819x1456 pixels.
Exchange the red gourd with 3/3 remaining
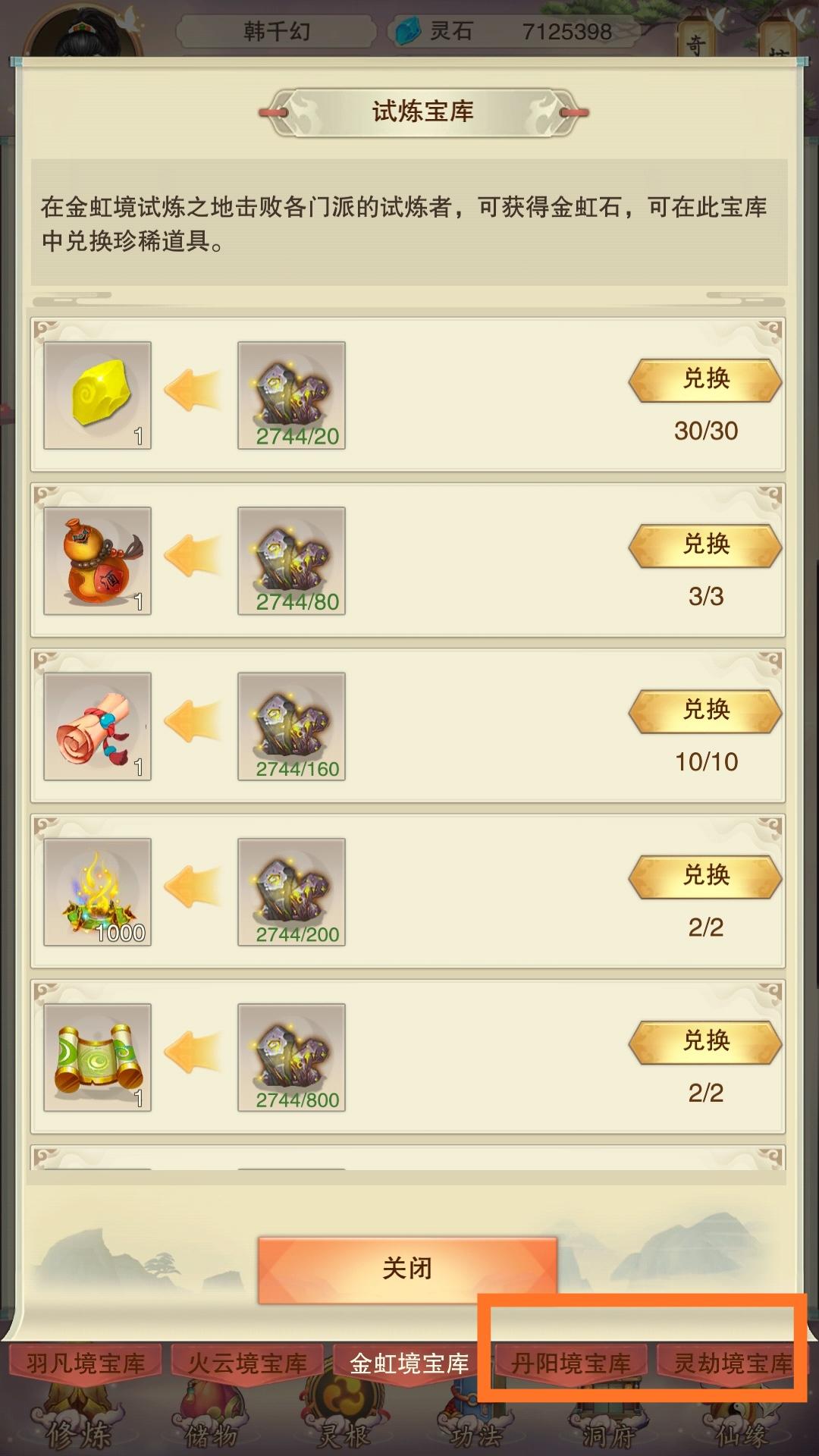[x=705, y=545]
